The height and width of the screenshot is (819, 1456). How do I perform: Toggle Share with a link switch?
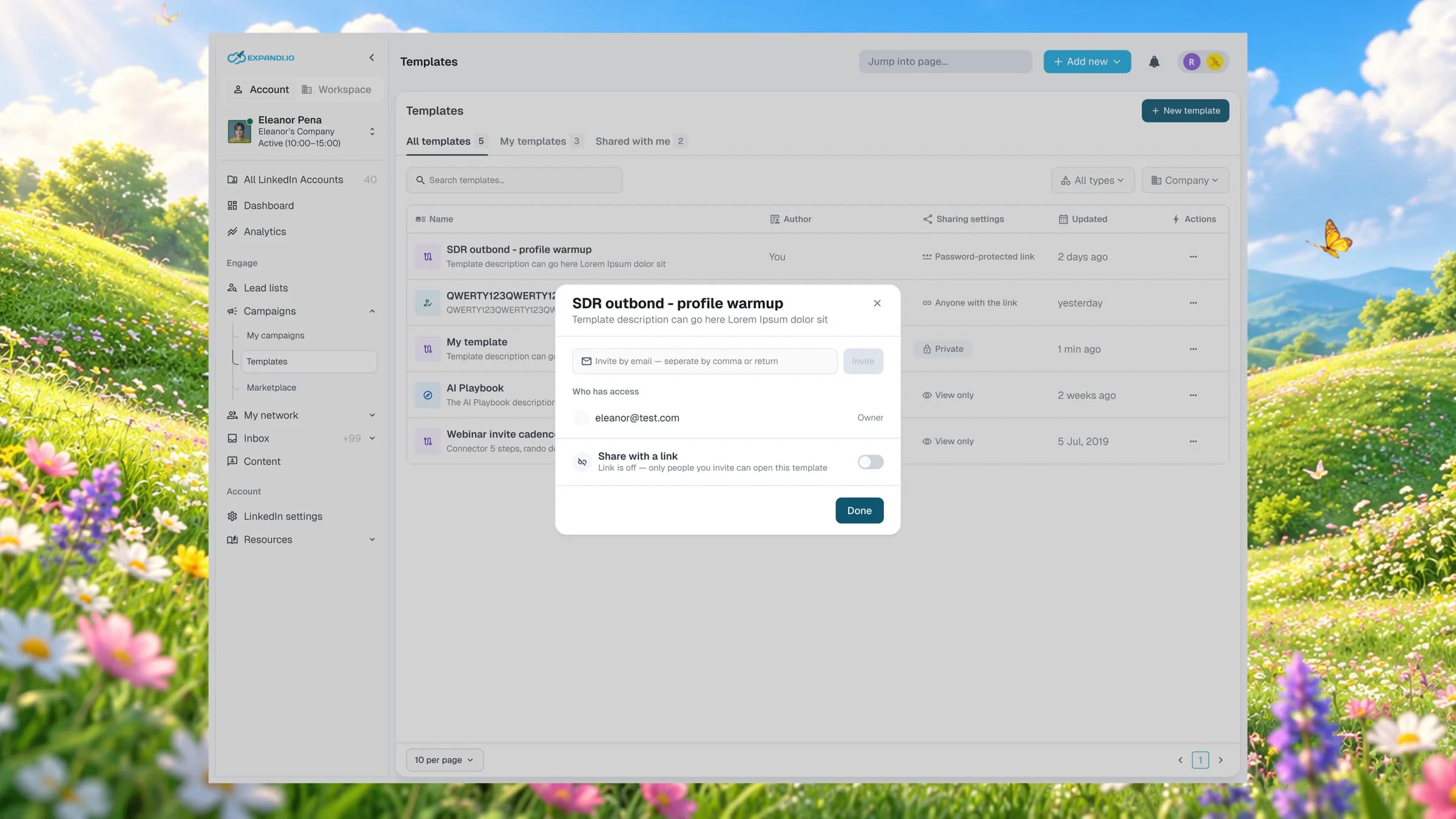click(x=870, y=462)
